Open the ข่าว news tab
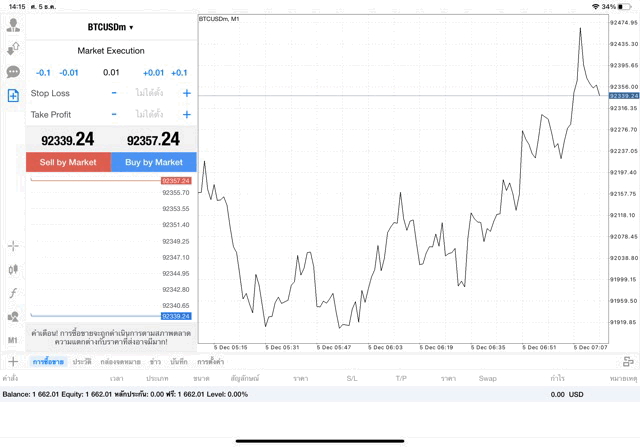Viewport: 640px width, 447px height. click(155, 362)
